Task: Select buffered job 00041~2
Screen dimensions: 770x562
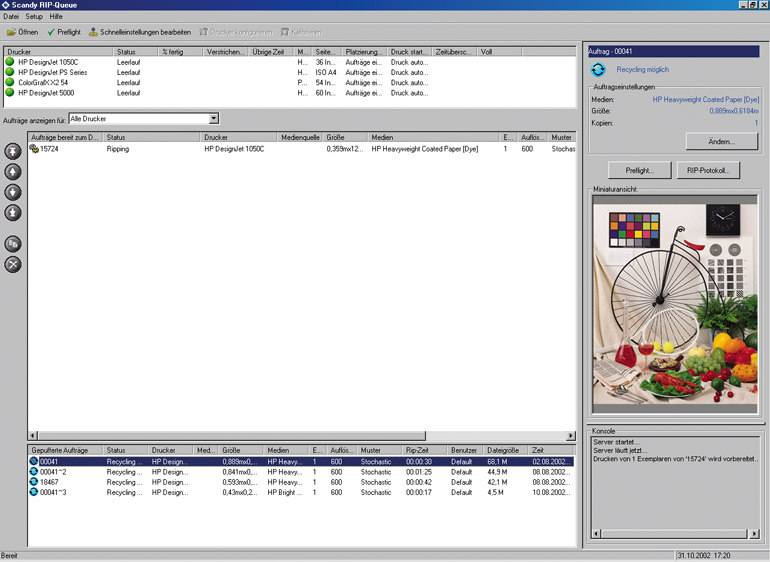Action: tap(301, 472)
